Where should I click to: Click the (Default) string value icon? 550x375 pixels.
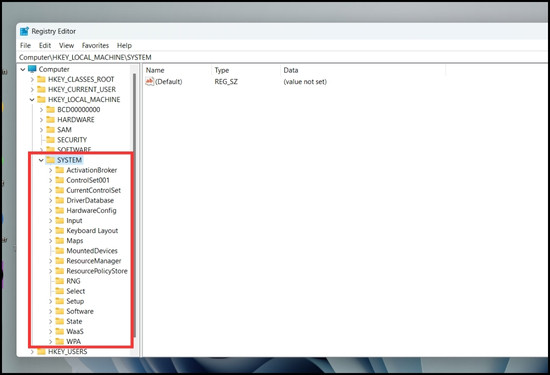(x=150, y=82)
